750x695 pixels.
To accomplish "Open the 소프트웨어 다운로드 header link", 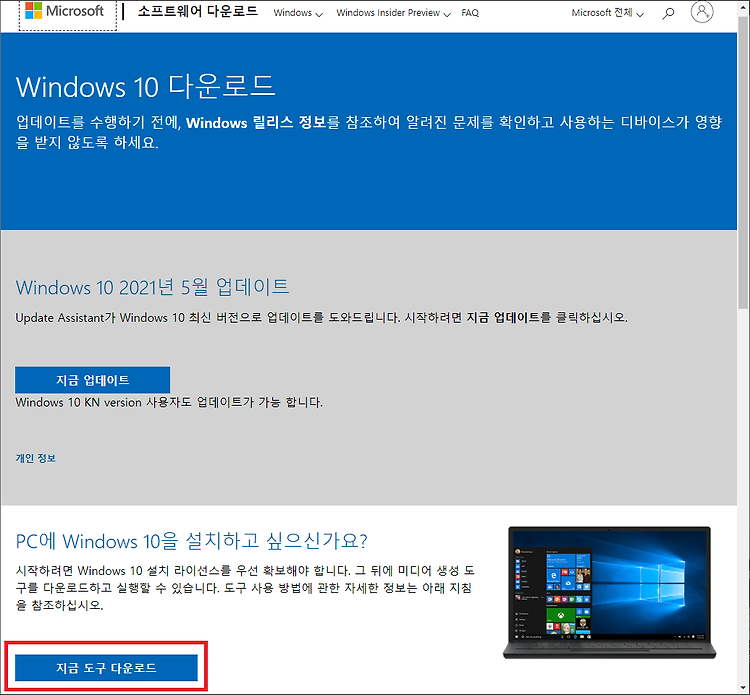I will (198, 11).
